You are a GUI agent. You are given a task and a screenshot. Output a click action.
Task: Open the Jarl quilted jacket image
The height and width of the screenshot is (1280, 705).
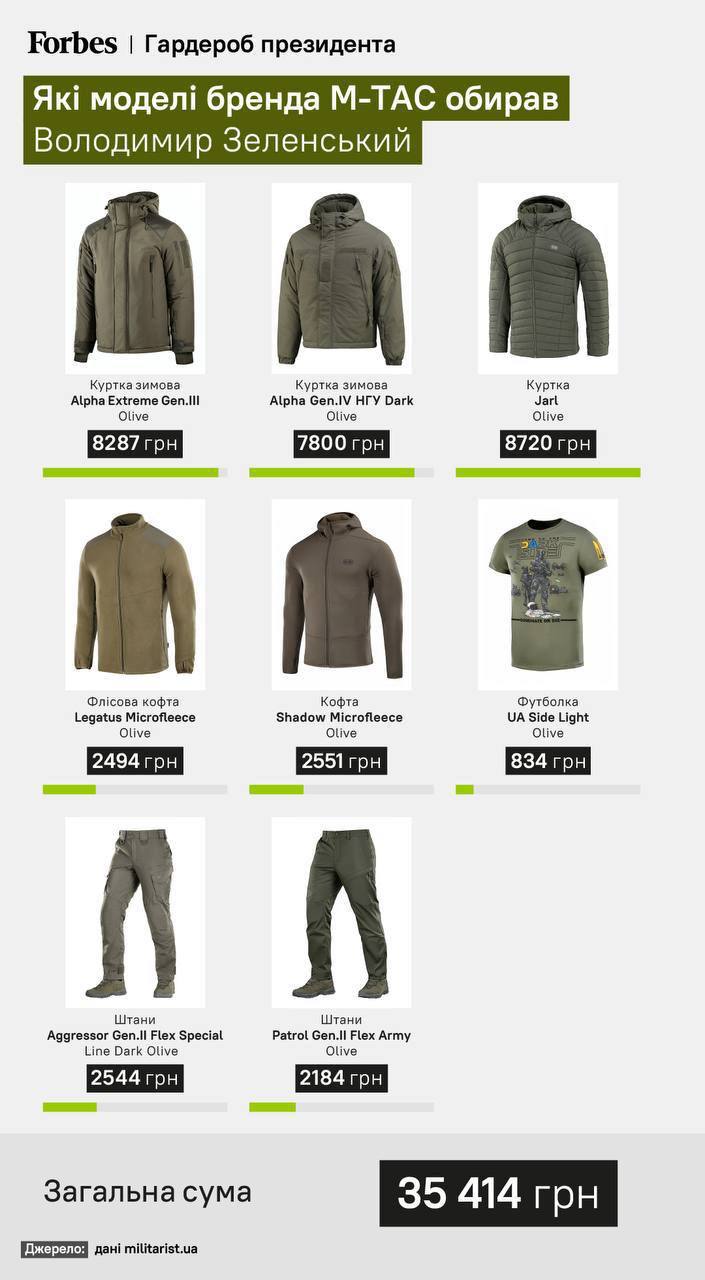[548, 278]
